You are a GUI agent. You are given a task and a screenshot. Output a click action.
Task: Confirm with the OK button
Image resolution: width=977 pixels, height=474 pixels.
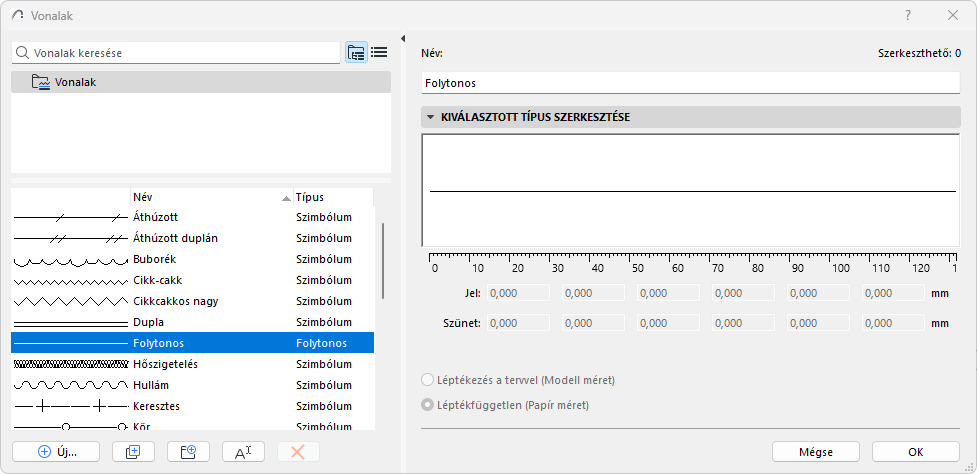[916, 452]
